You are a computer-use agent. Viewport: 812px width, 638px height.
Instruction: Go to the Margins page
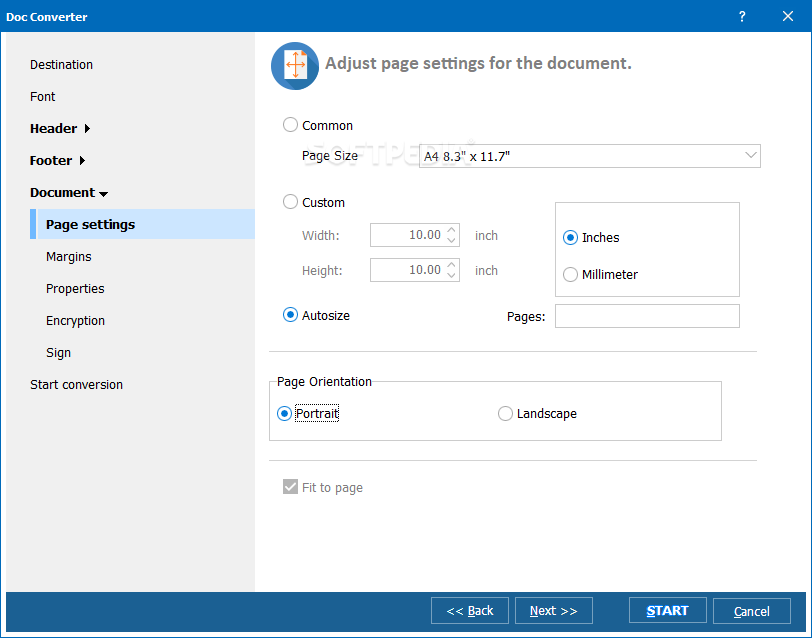68,257
